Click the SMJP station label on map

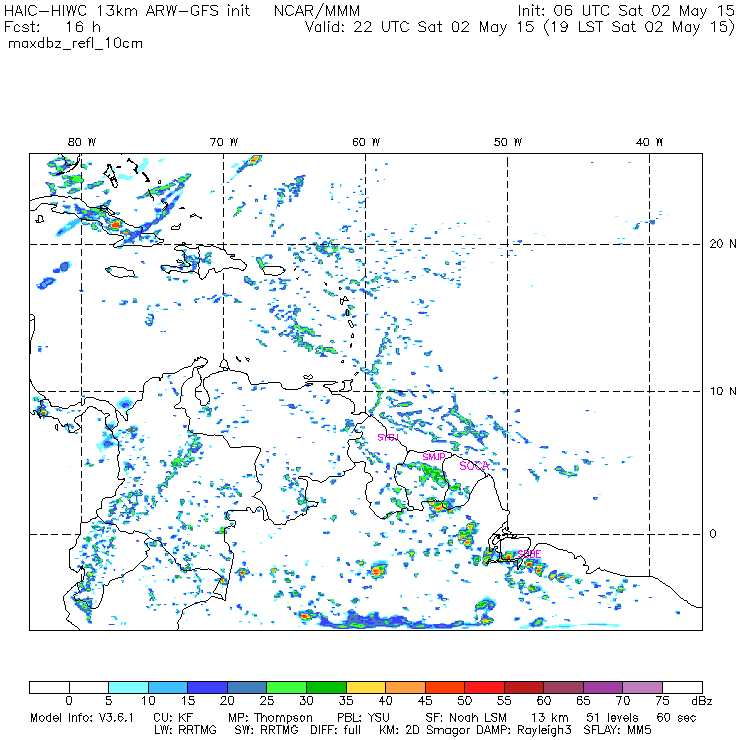(x=434, y=457)
